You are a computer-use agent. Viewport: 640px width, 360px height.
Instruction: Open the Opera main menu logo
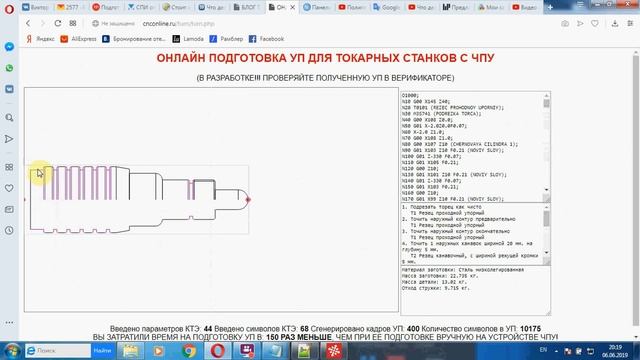(9, 8)
